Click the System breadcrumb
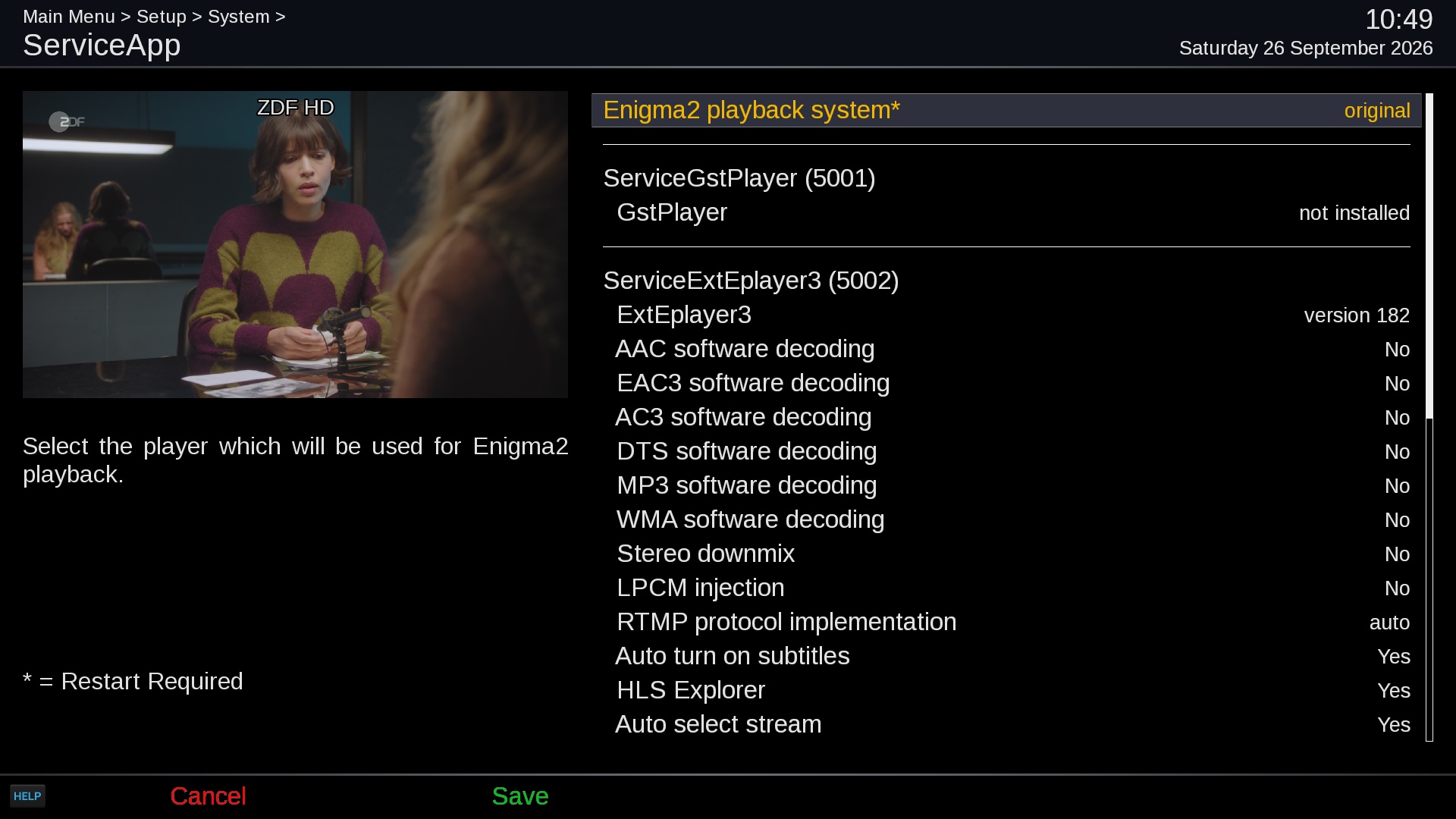Viewport: 1456px width, 819px height. 239,17
